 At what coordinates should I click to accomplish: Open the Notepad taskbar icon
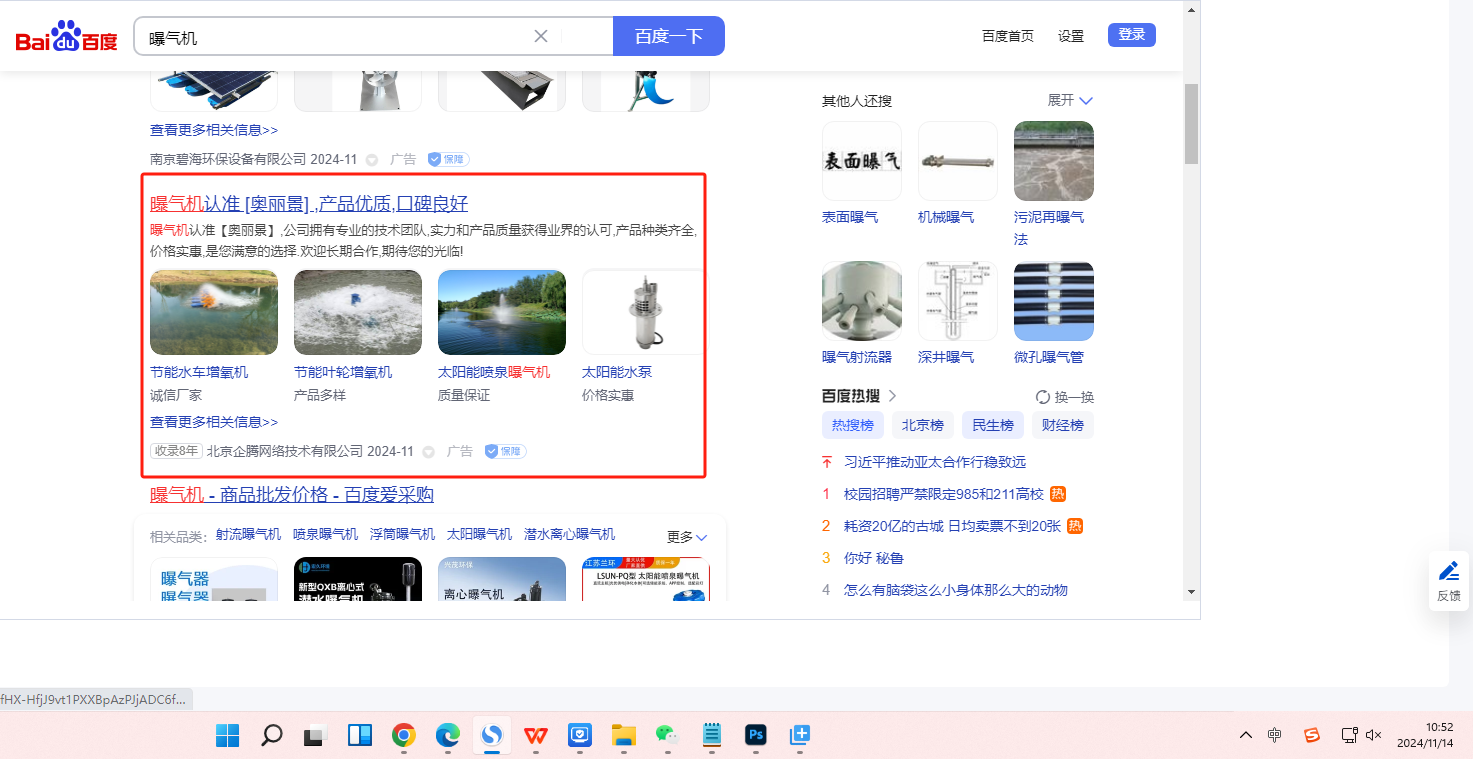(x=711, y=736)
